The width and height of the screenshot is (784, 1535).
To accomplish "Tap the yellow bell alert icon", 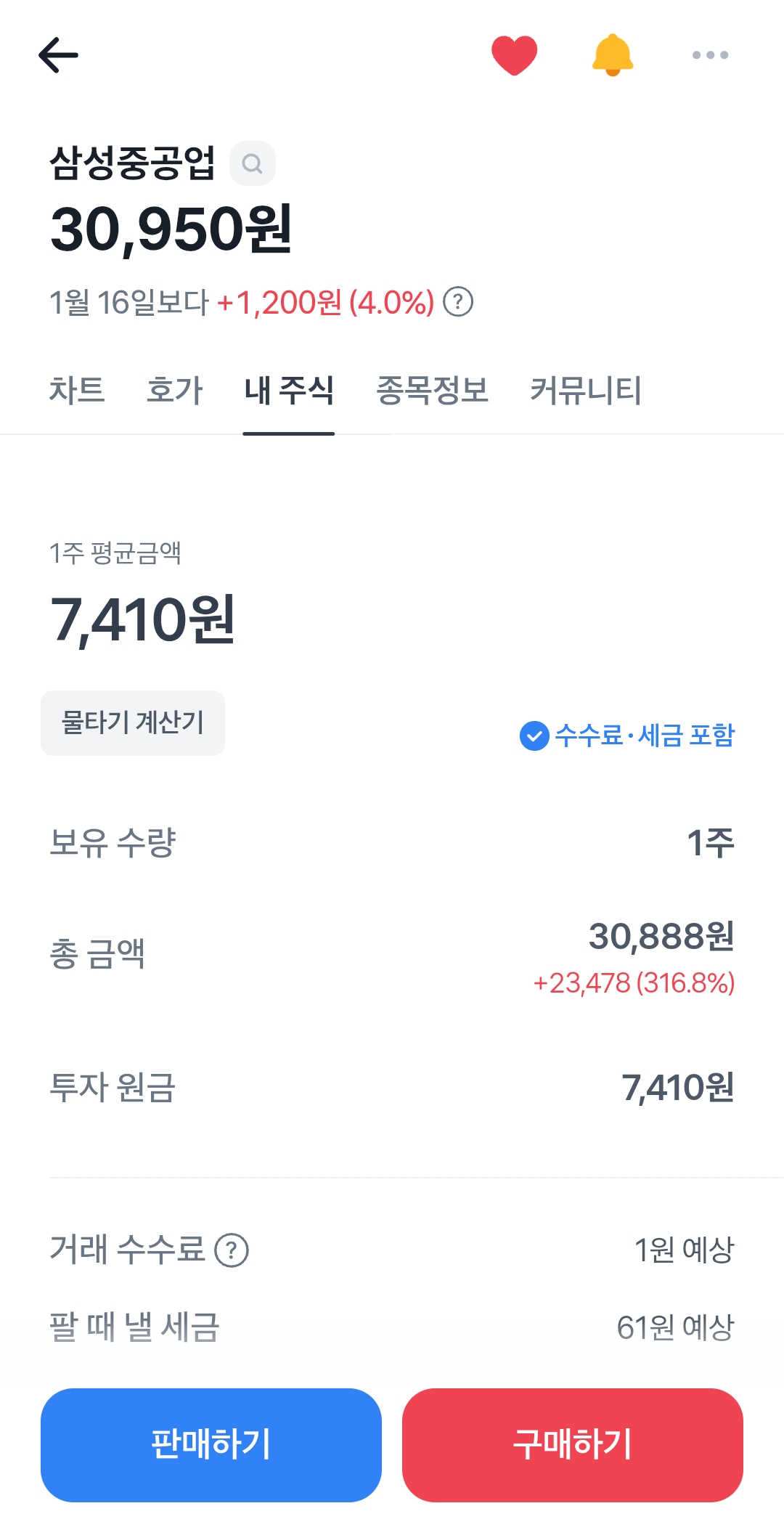I will [x=613, y=55].
